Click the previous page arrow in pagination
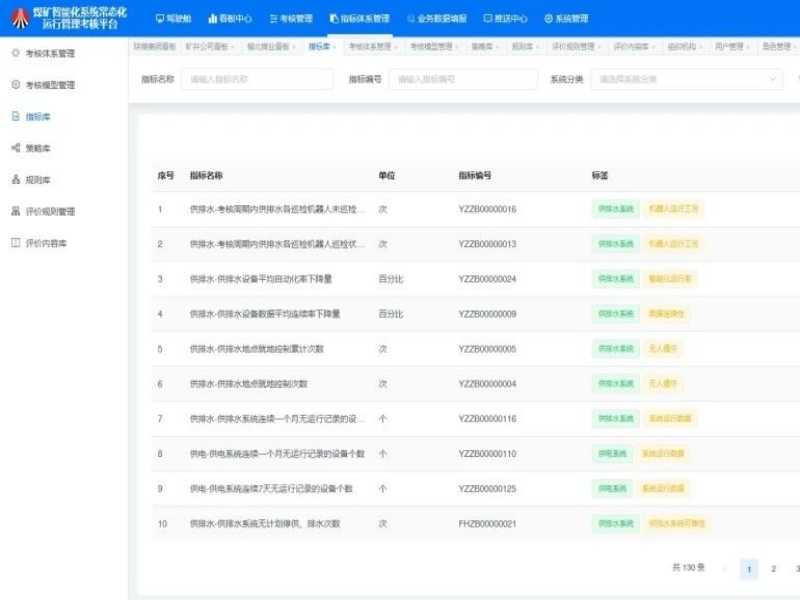The height and width of the screenshot is (600, 800). pos(724,569)
